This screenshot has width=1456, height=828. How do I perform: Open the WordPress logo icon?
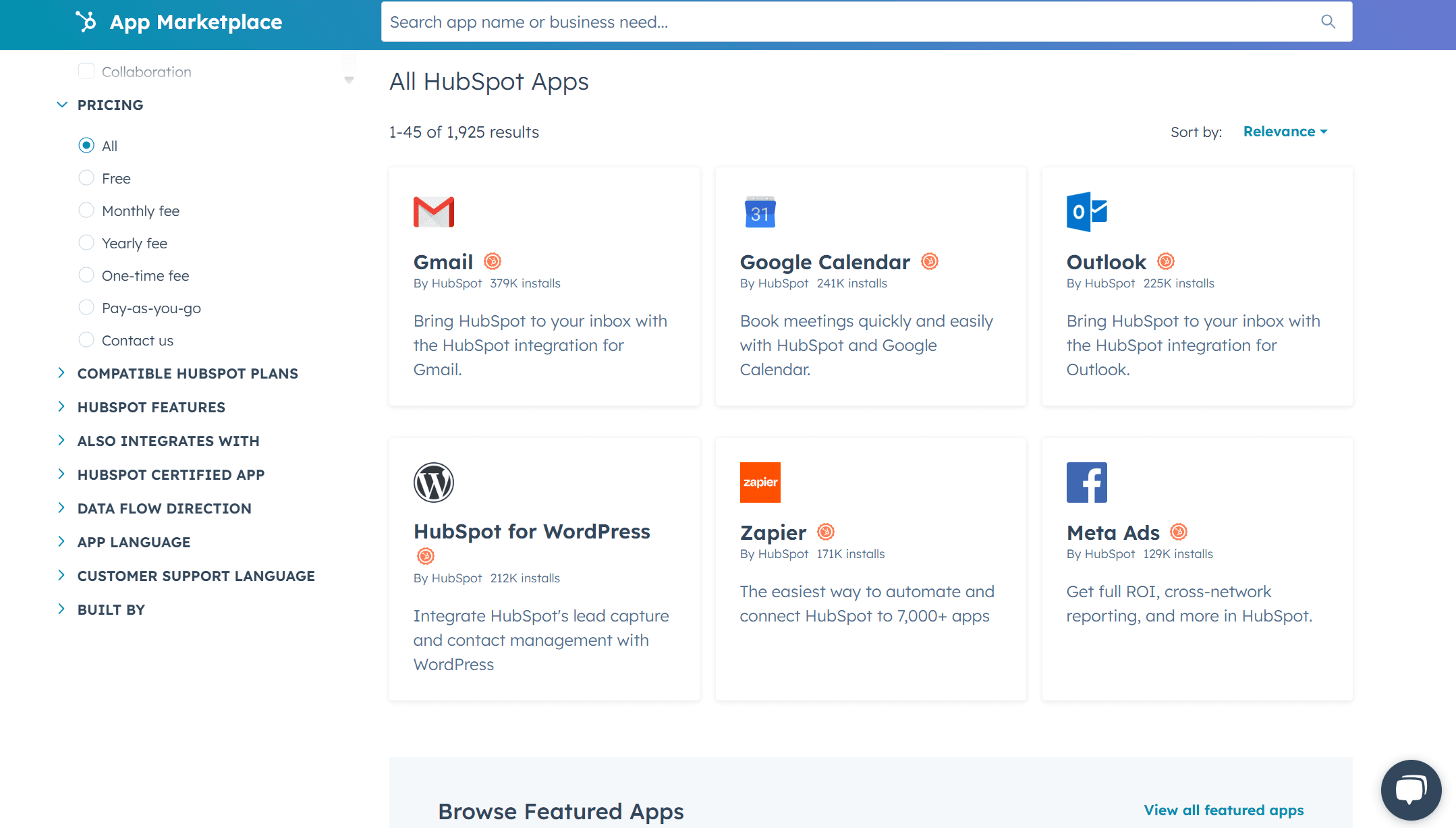click(x=433, y=482)
